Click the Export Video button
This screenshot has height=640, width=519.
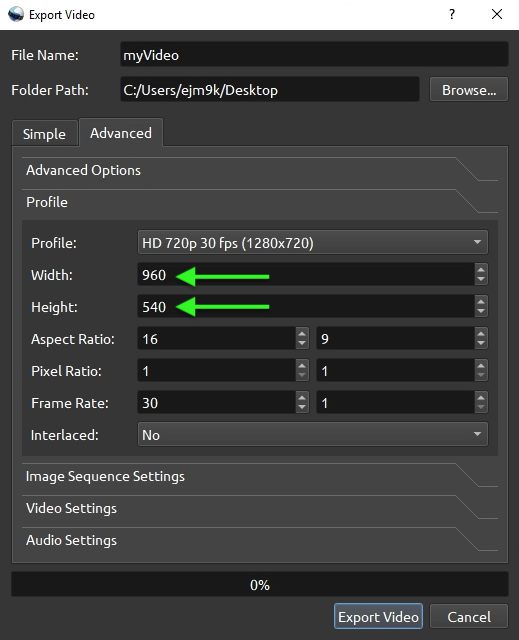[x=378, y=616]
